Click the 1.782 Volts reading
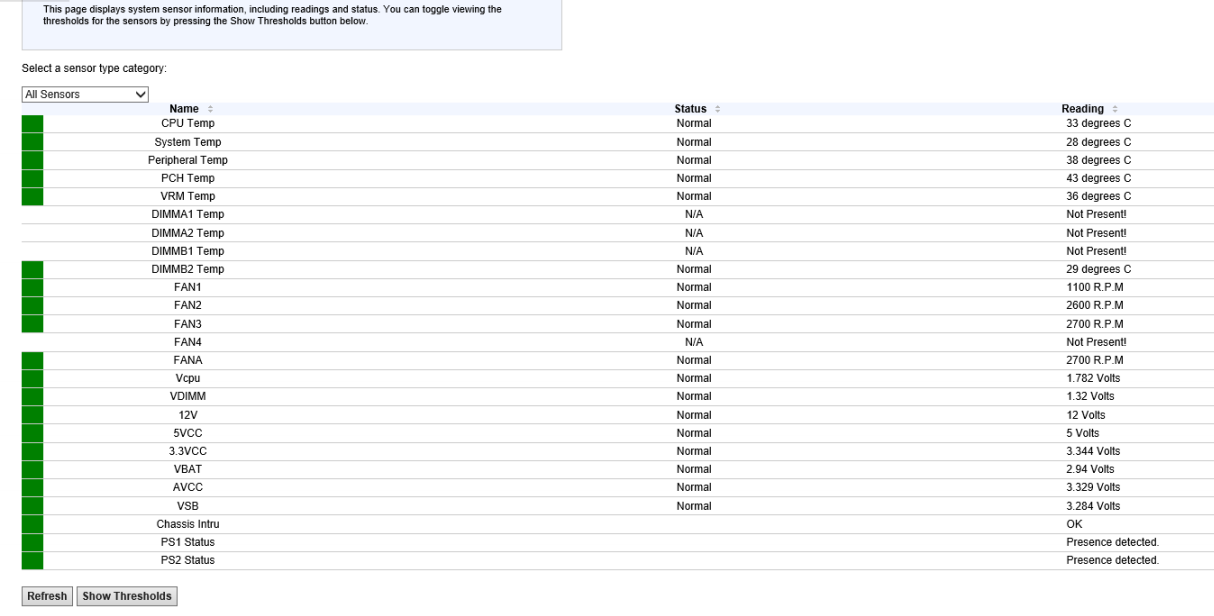Screen dimensions: 1214x616 1093,378
